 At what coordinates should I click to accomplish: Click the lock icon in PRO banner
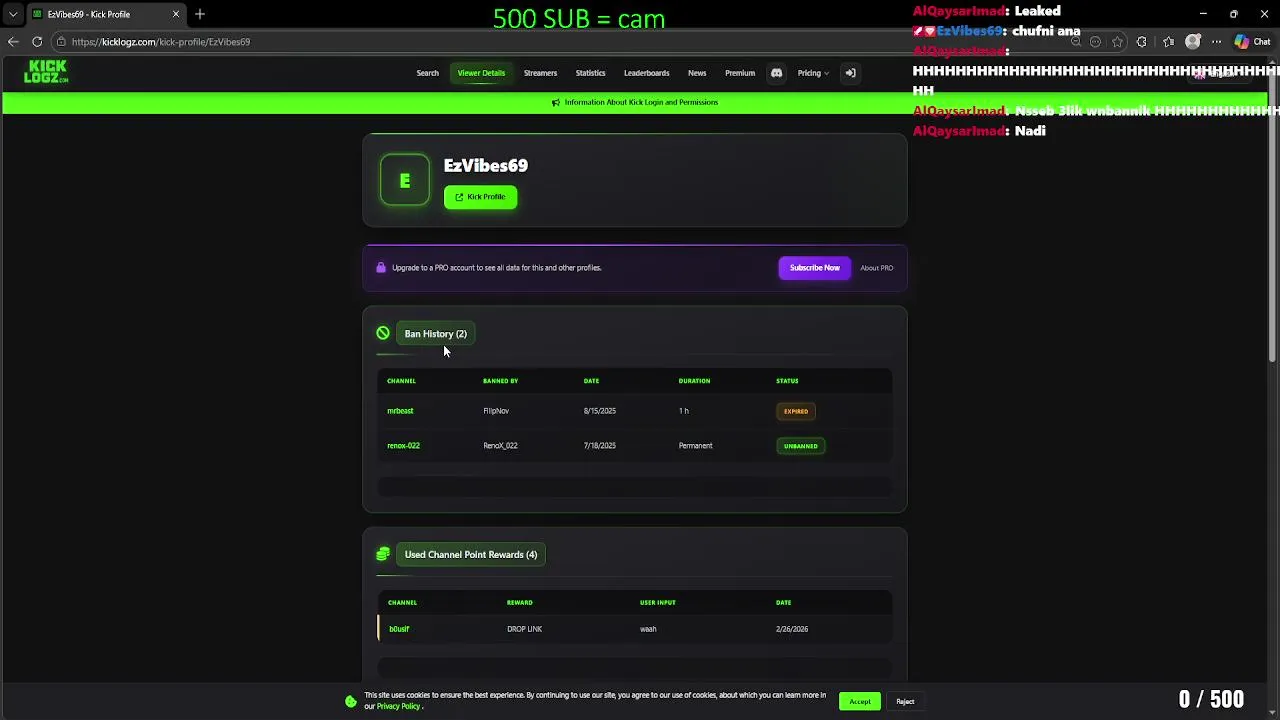(x=381, y=268)
